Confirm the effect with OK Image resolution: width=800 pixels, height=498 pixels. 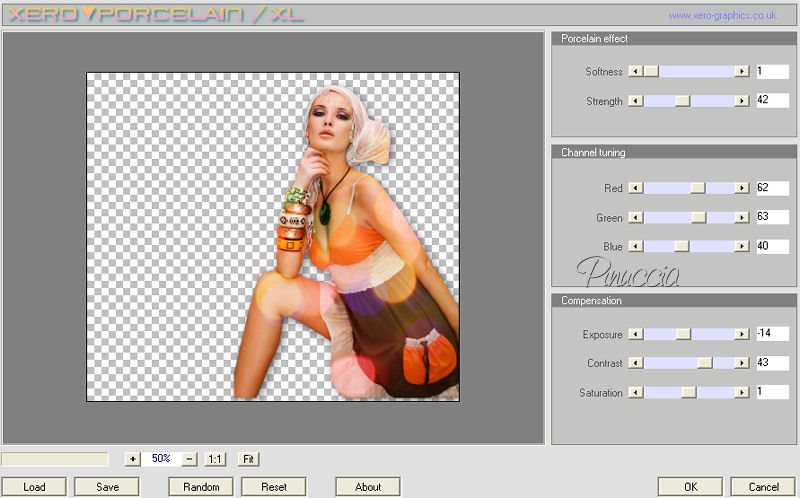(690, 487)
